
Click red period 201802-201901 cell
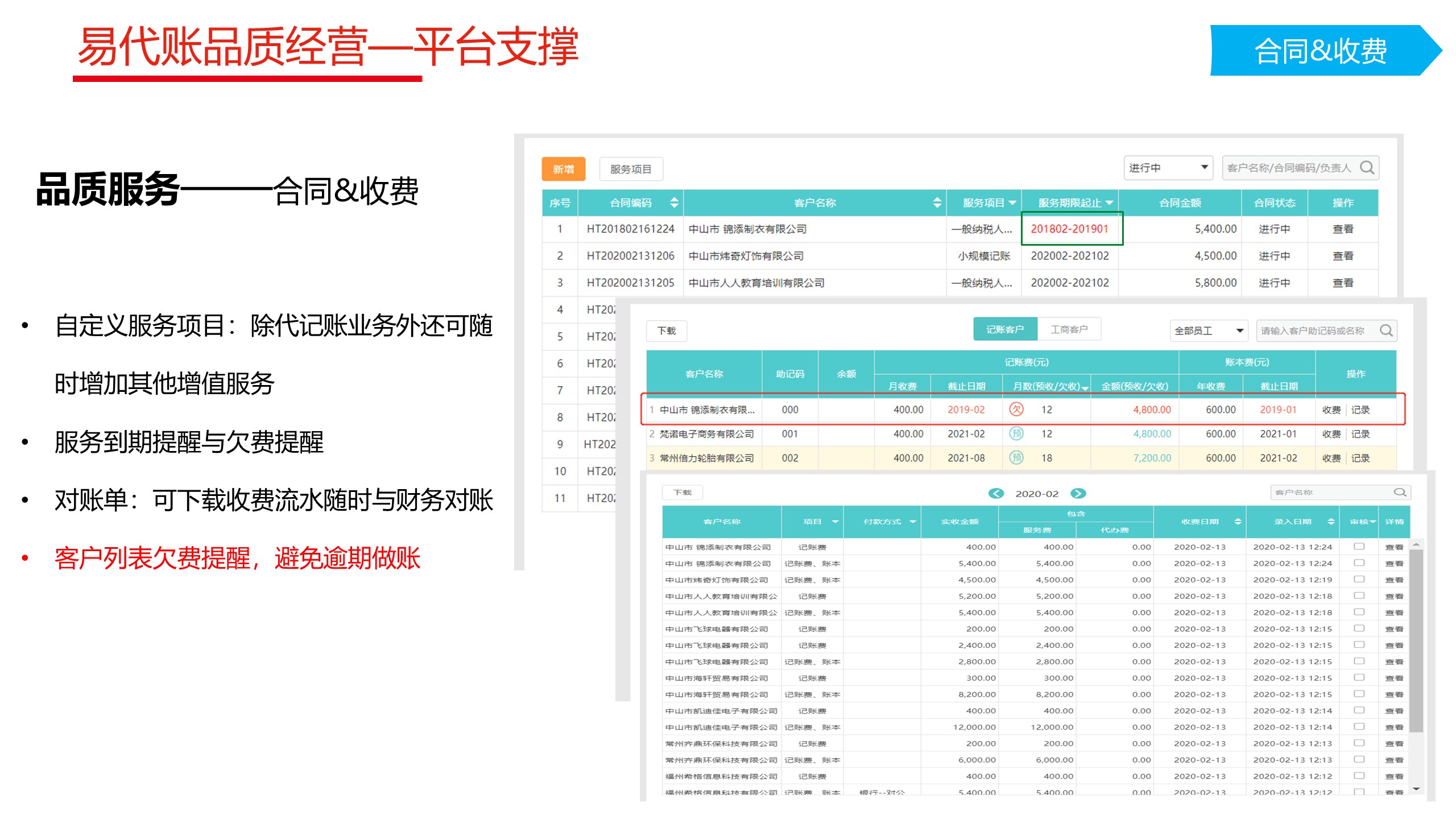pos(1070,229)
